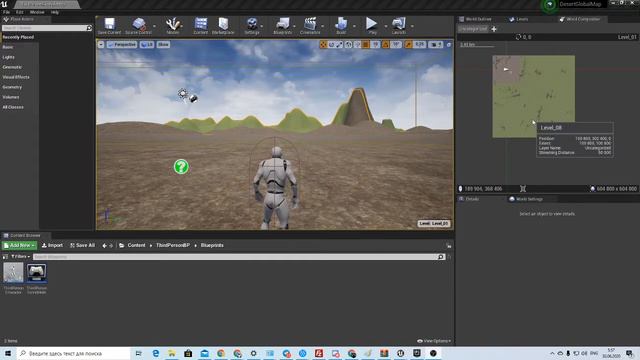Select Recently Placed category
This screenshot has width=640, height=360.
[x=18, y=37]
